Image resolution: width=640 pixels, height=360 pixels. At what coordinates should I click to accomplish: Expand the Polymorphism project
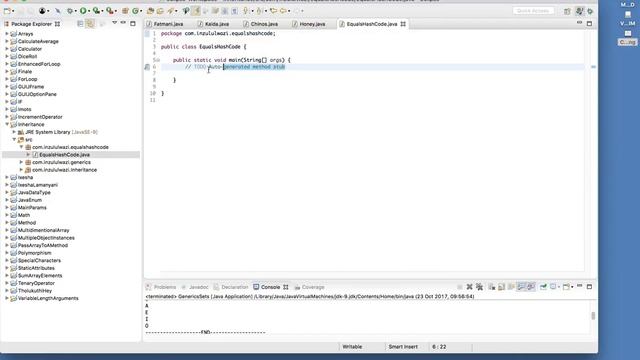[x=7, y=253]
